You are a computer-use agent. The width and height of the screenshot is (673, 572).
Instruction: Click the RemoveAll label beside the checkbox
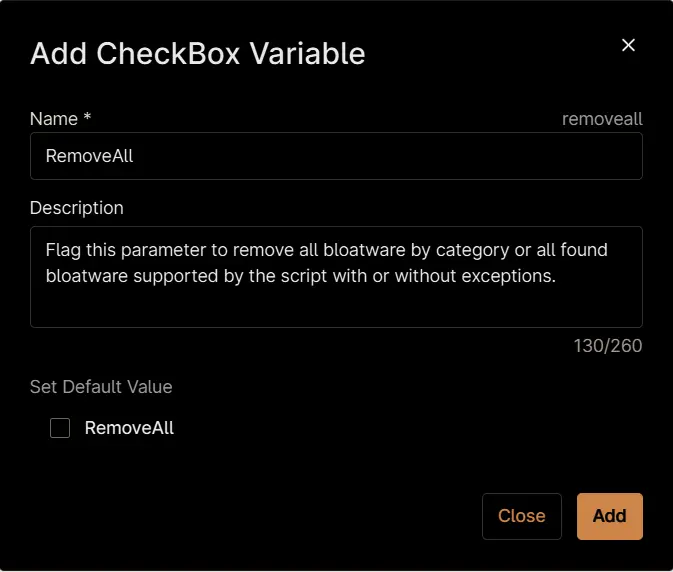coord(129,428)
